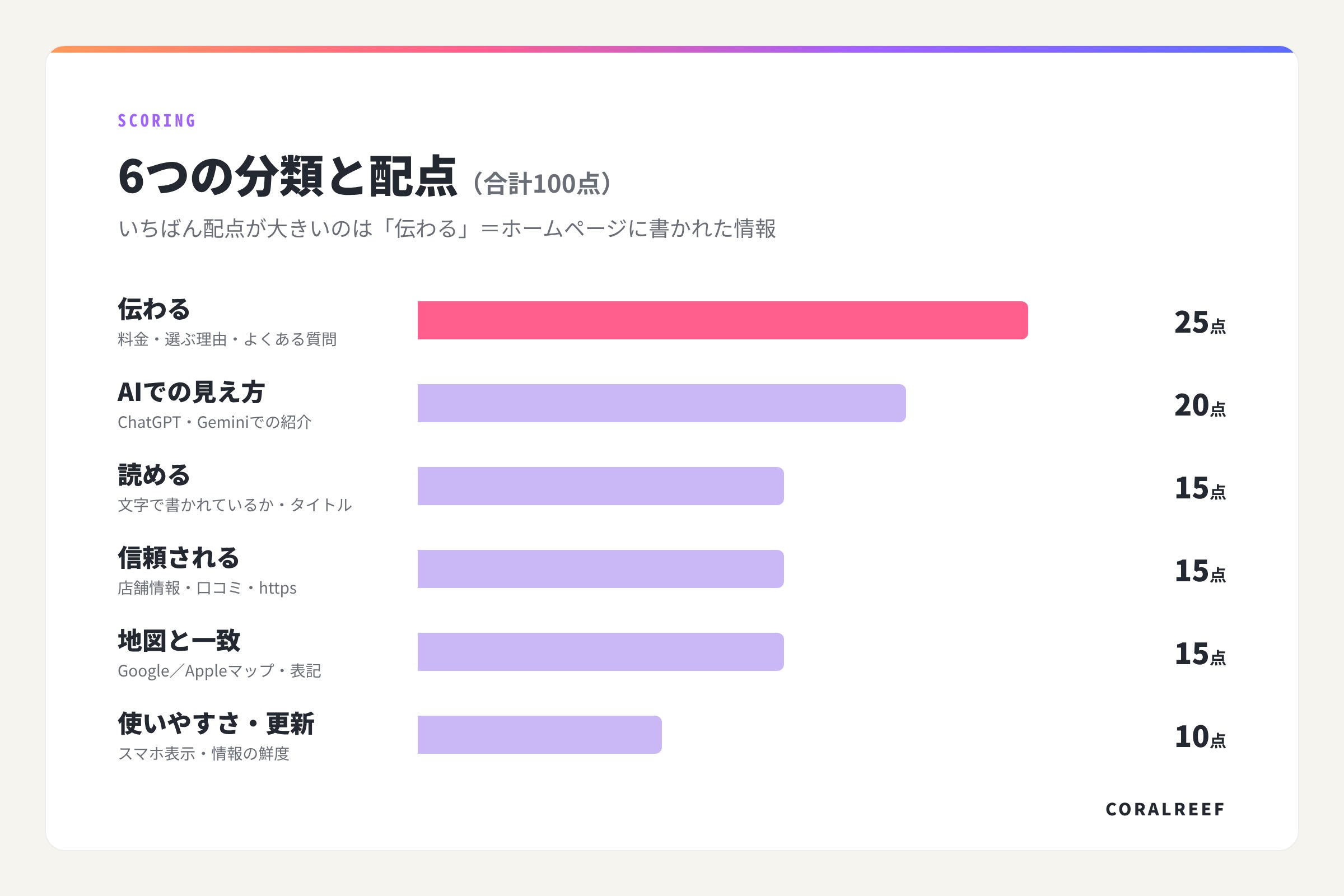Select the 信頼される category label
The height and width of the screenshot is (896, 1344).
(178, 558)
